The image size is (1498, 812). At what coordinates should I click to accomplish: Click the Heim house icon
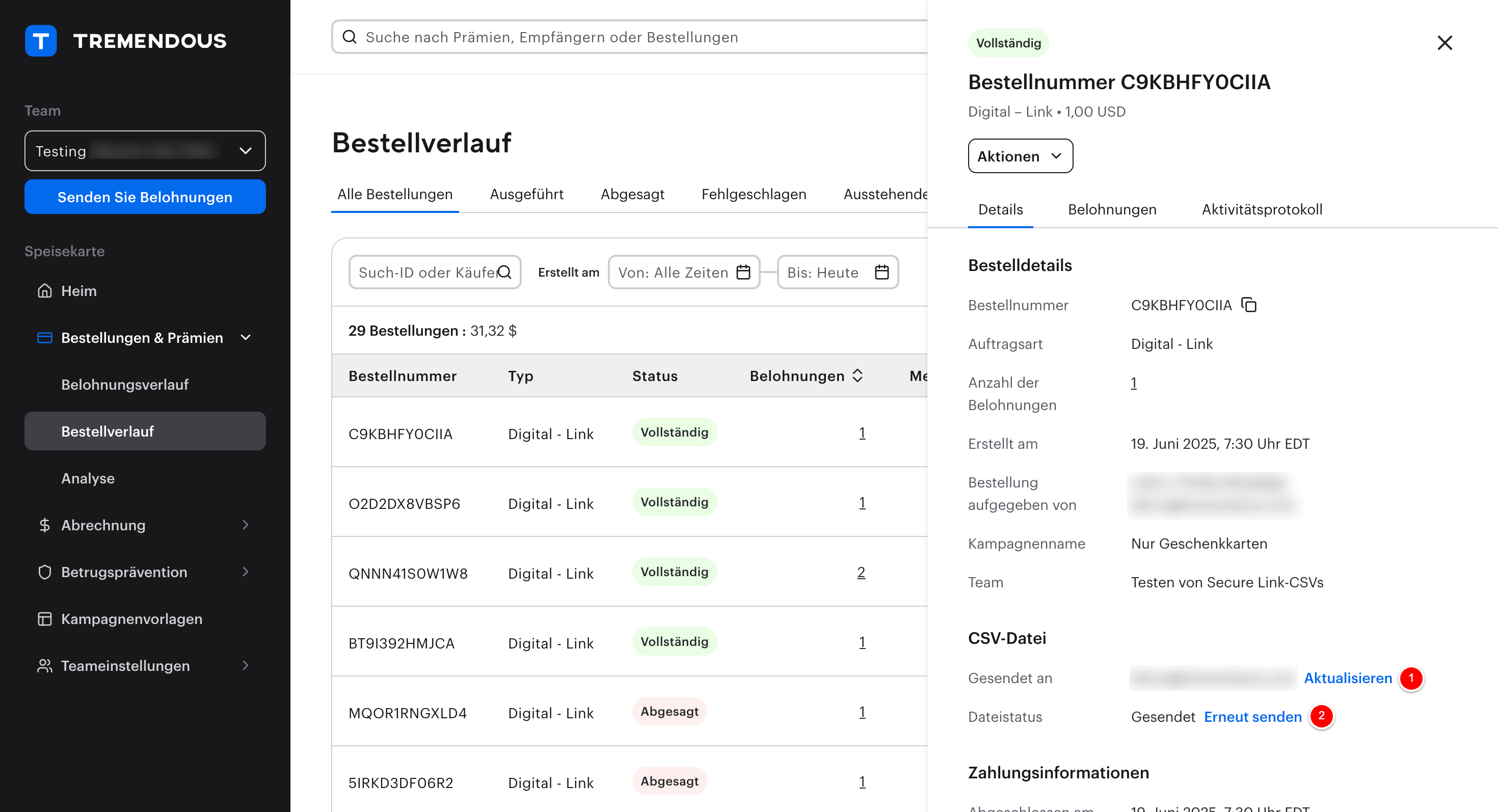point(45,291)
